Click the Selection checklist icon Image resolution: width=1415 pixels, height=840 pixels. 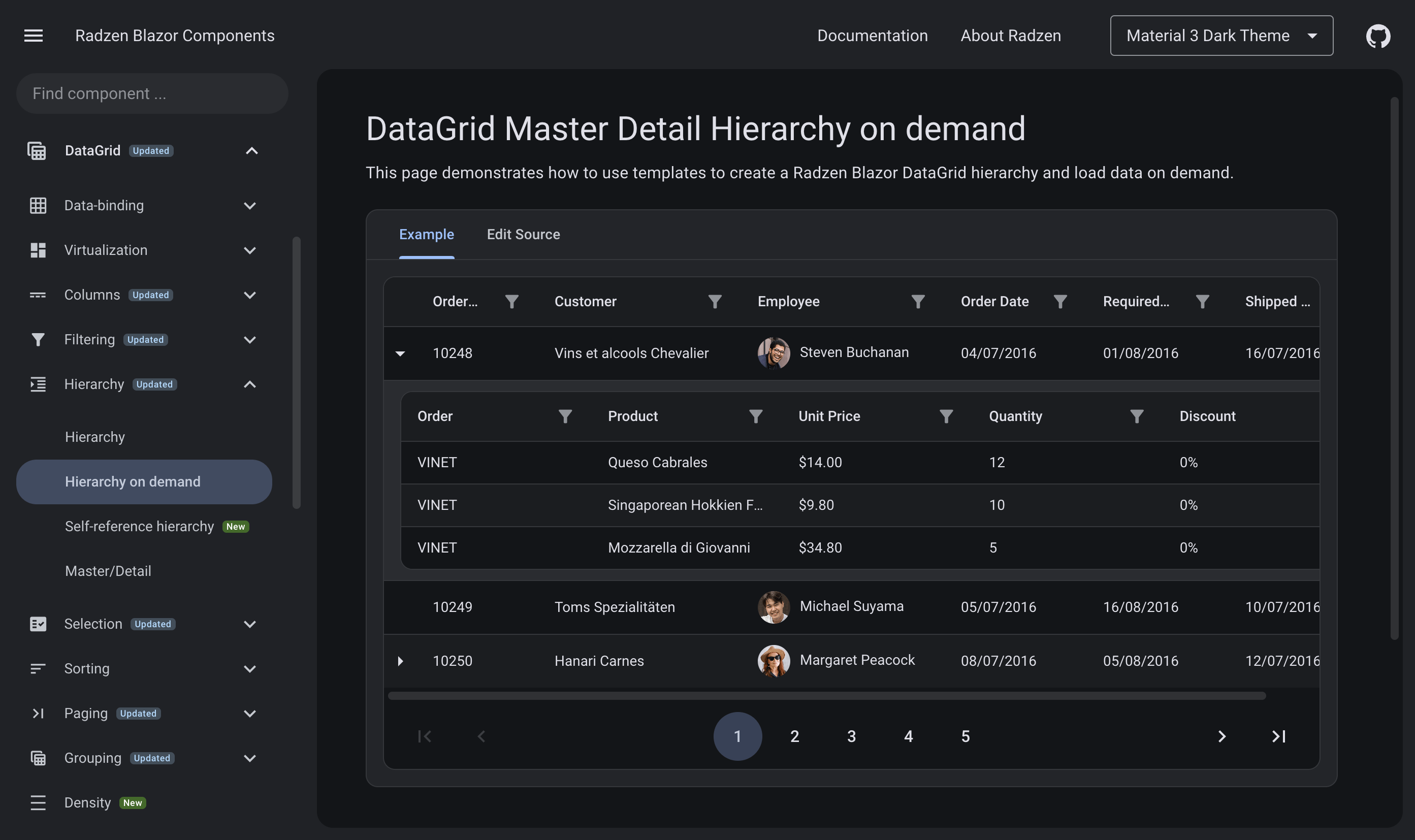38,624
